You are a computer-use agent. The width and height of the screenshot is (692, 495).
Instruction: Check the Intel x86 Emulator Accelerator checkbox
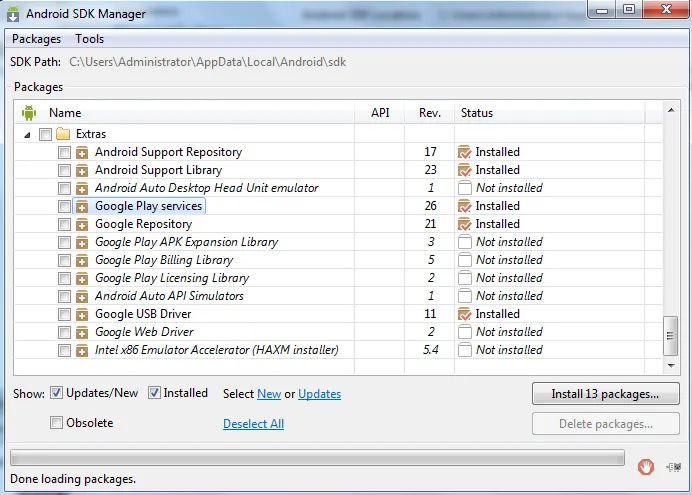click(x=64, y=351)
